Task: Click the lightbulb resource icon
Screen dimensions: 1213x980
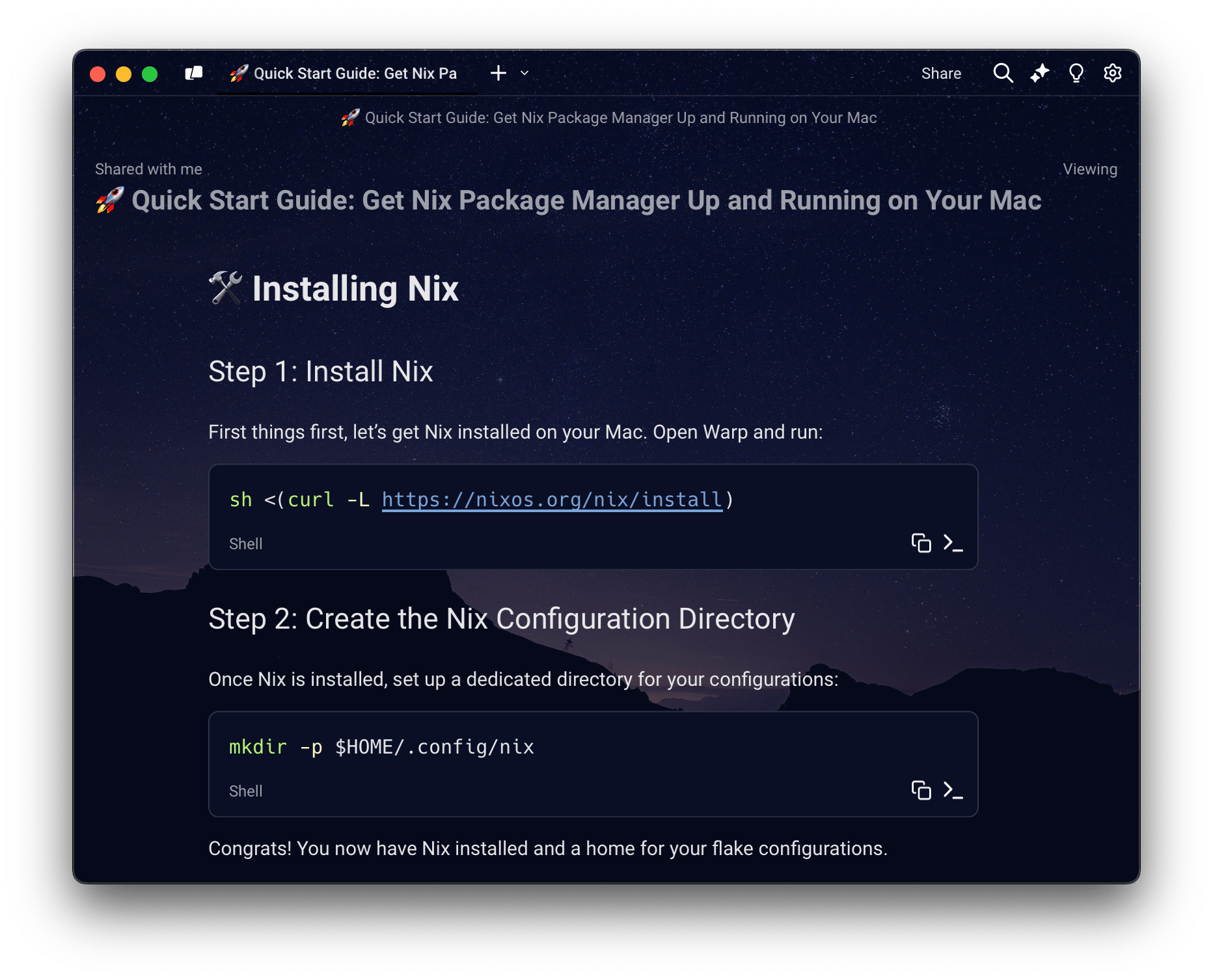Action: click(x=1076, y=74)
